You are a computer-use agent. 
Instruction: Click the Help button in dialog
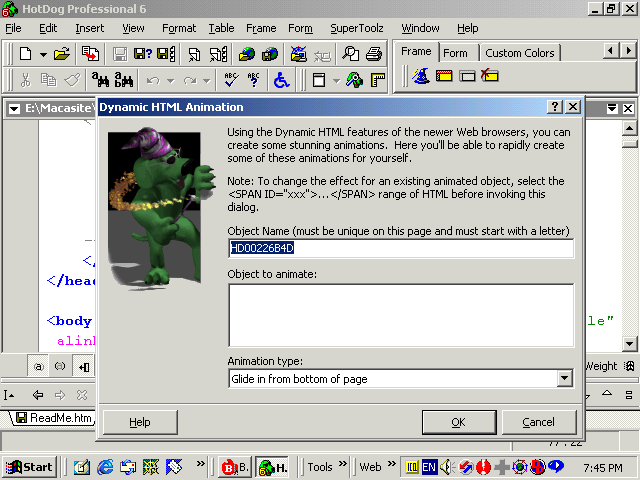pos(140,422)
